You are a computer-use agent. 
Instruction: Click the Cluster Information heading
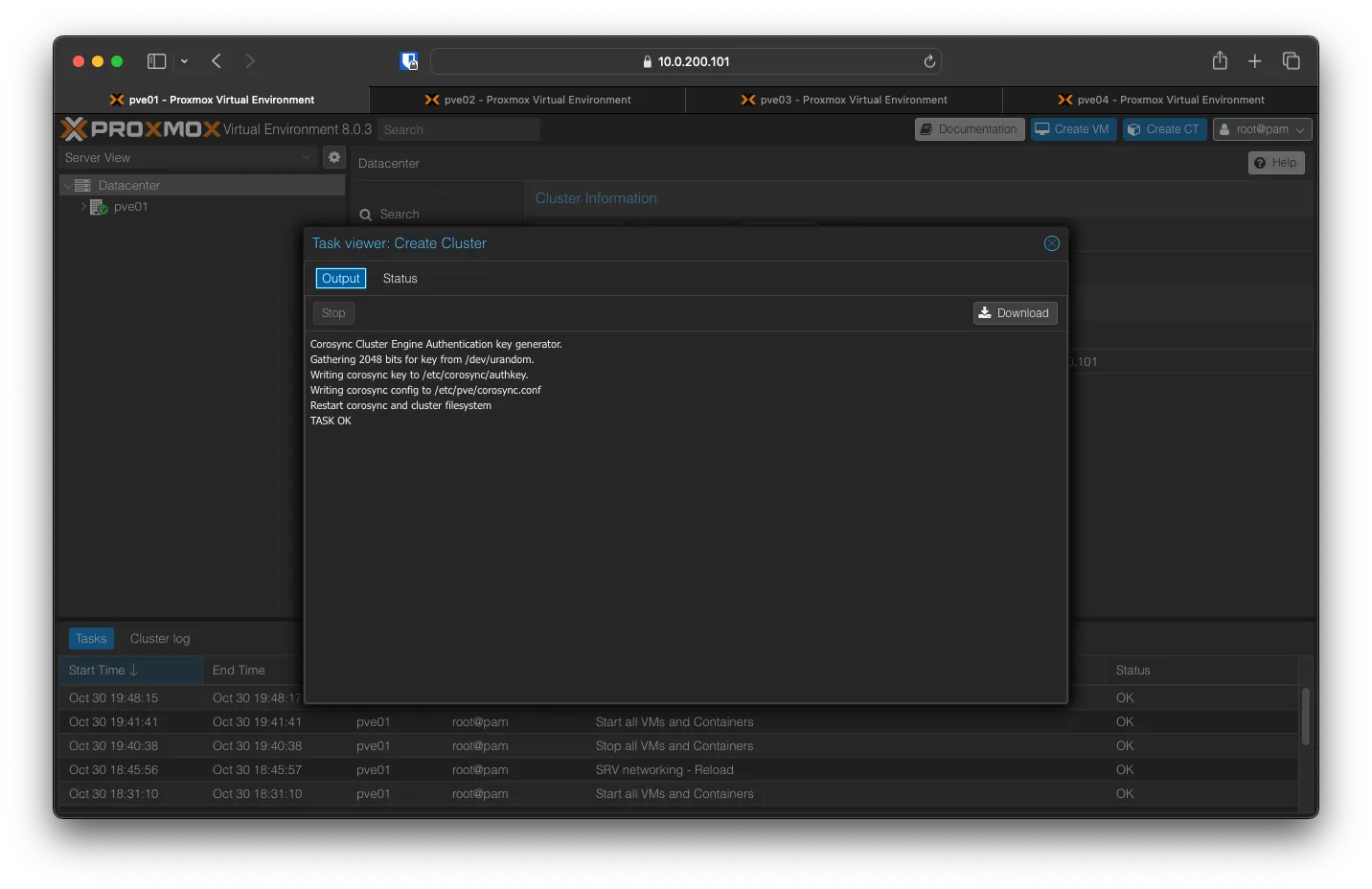(596, 198)
